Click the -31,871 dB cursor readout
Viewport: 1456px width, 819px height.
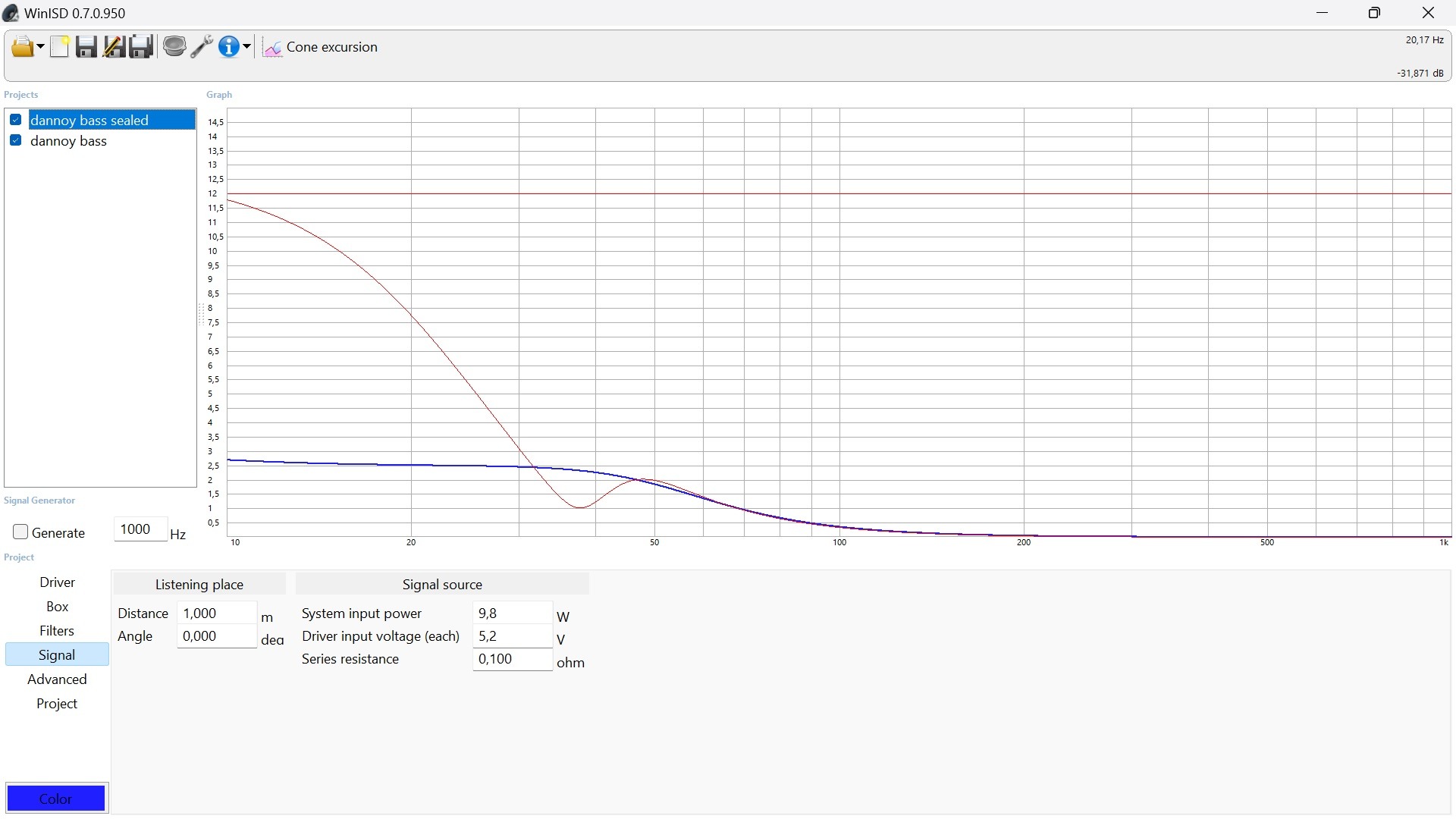[1420, 74]
